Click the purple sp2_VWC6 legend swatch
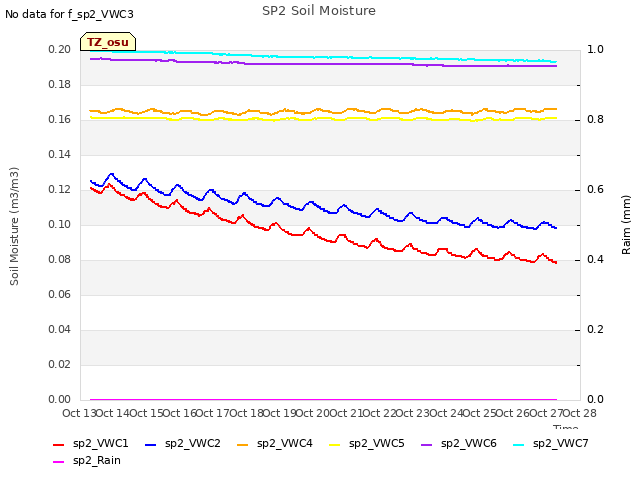 pyautogui.click(x=427, y=444)
